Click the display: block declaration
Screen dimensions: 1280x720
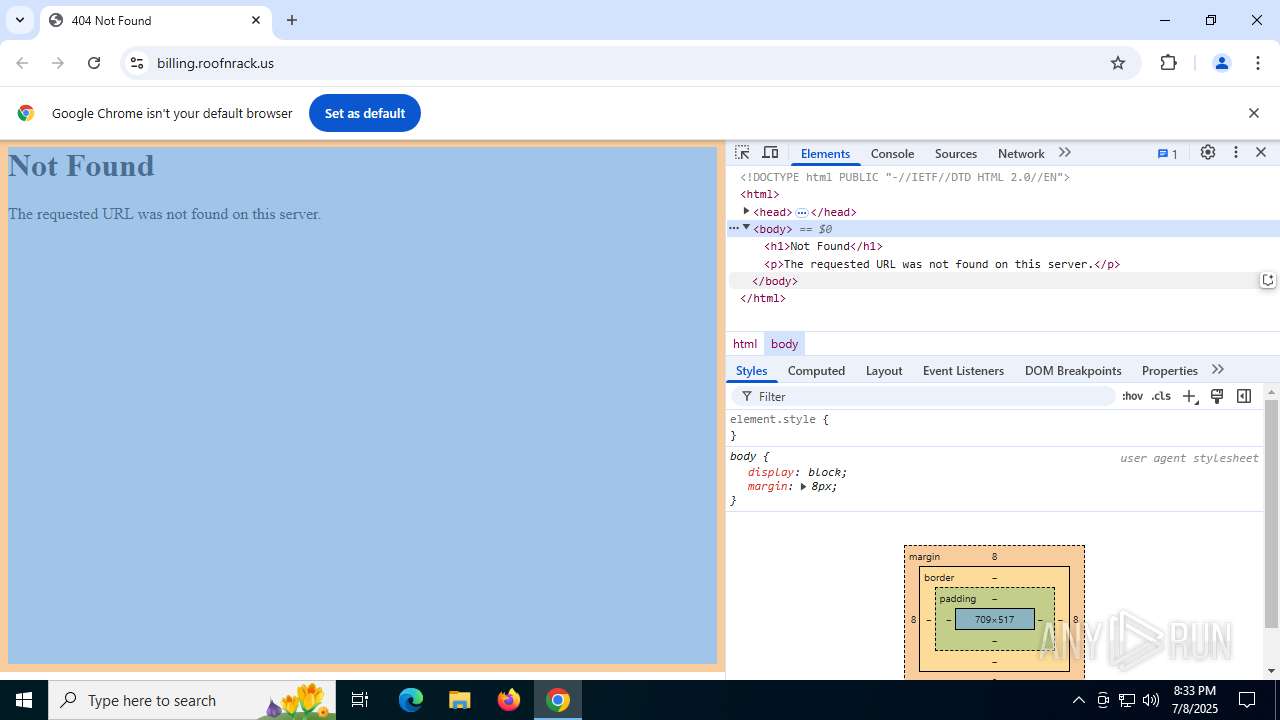(x=797, y=472)
